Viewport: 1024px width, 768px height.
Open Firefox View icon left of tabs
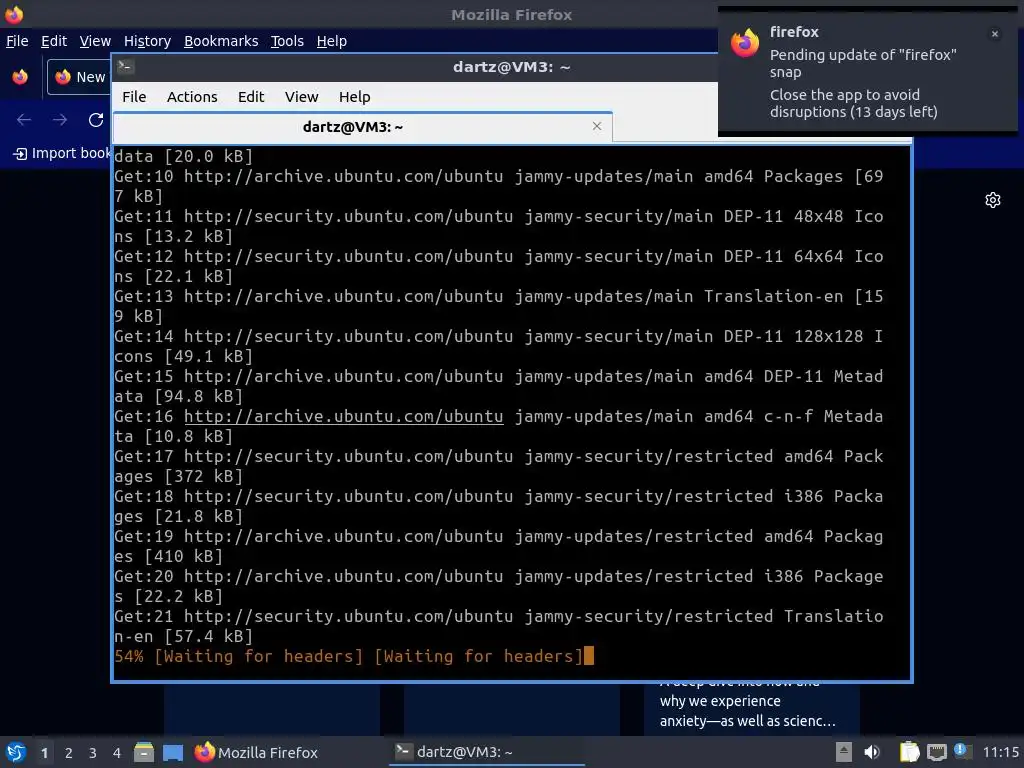(20, 77)
